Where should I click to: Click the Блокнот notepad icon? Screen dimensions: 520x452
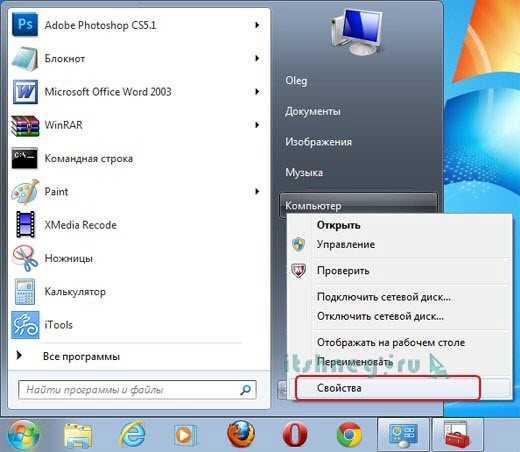tap(25, 58)
